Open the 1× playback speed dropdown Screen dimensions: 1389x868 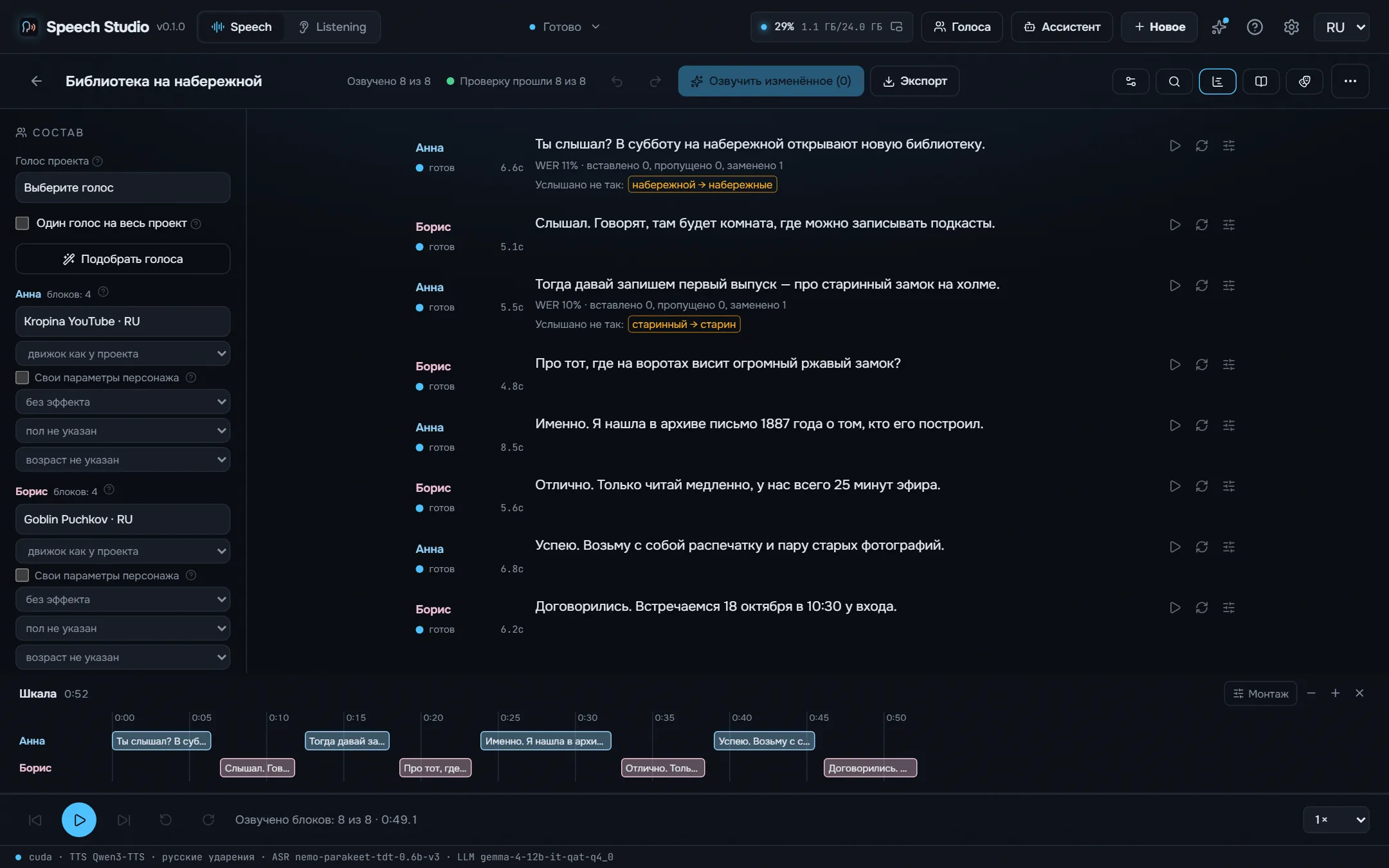[x=1336, y=820]
